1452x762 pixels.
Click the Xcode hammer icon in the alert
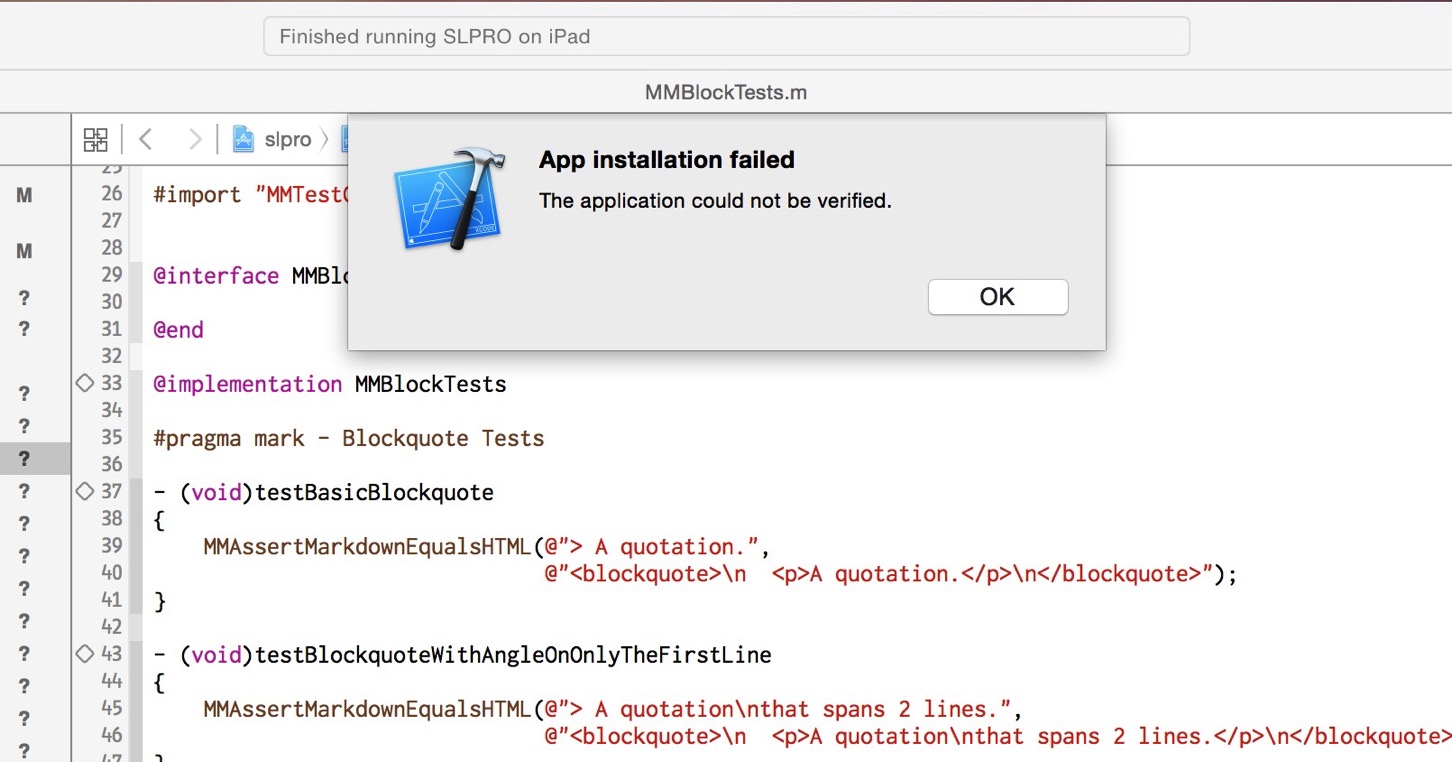[x=450, y=198]
